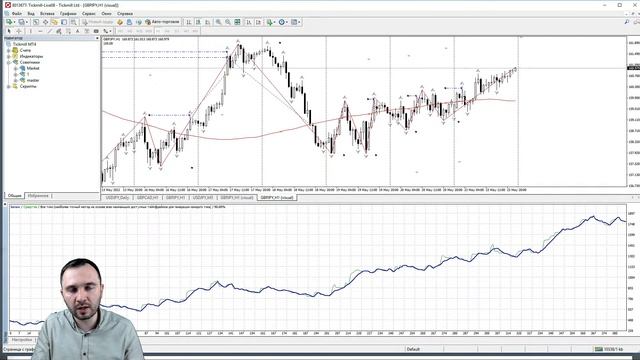Open the Profiles toolbar icon
The width and height of the screenshot is (640, 360).
pos(21,22)
